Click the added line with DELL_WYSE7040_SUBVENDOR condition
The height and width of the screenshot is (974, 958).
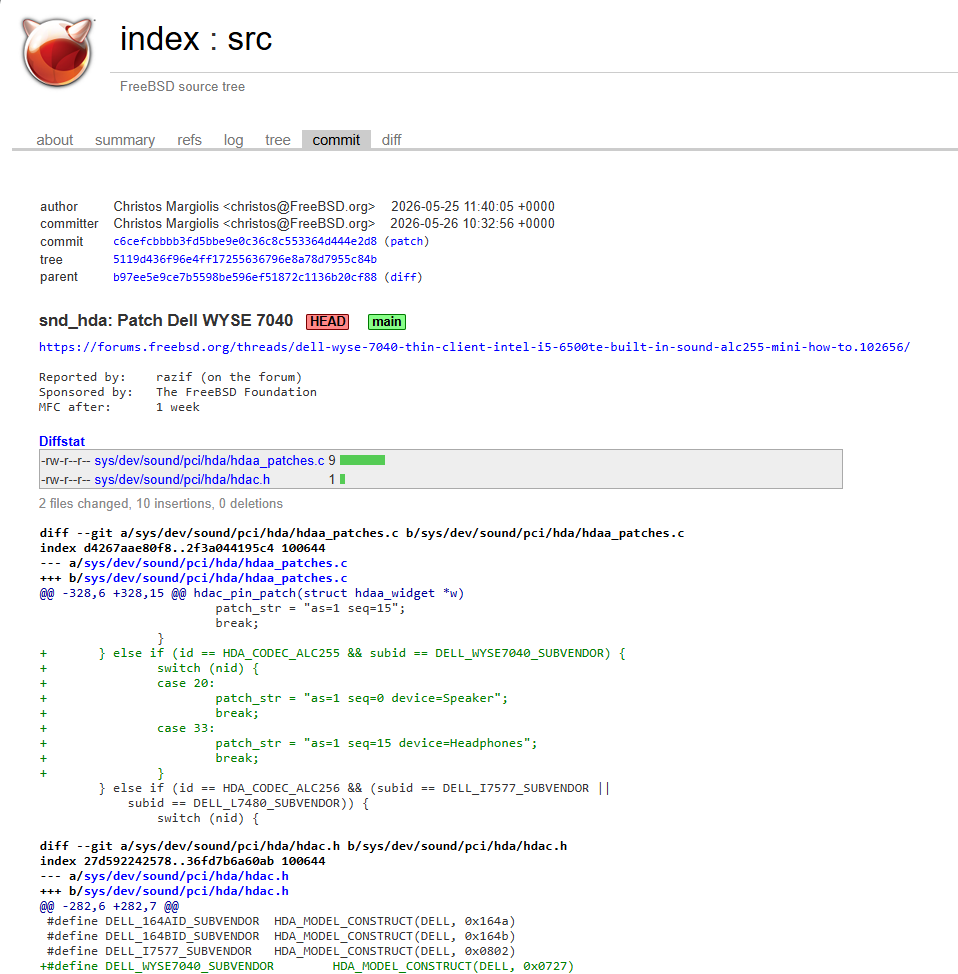pos(332,653)
